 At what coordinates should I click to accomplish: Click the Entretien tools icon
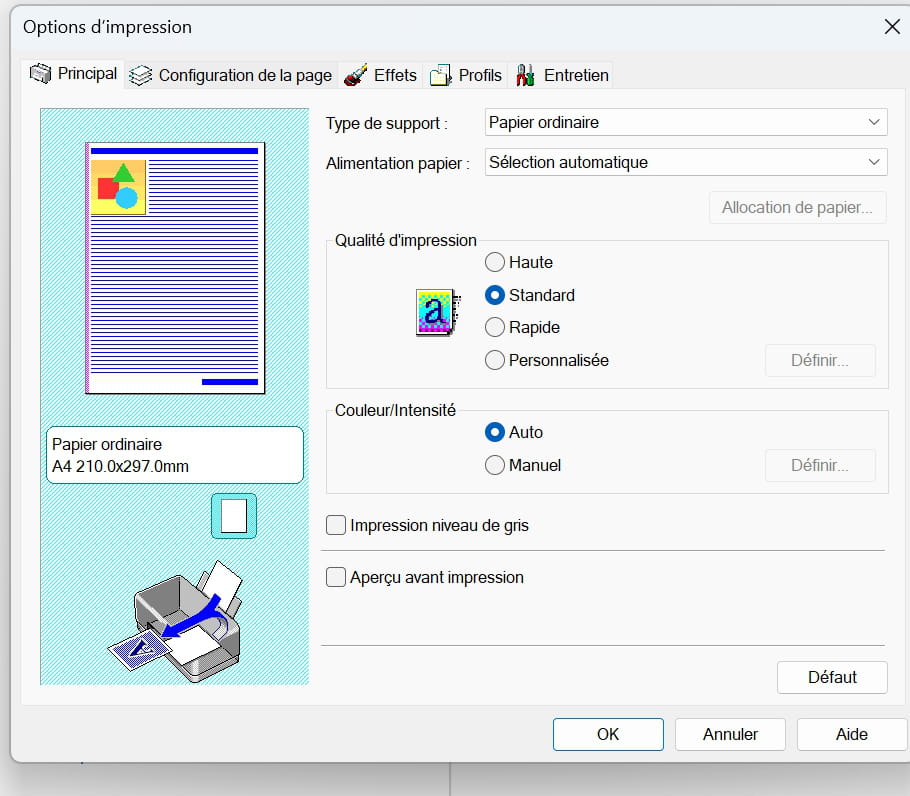[x=524, y=75]
